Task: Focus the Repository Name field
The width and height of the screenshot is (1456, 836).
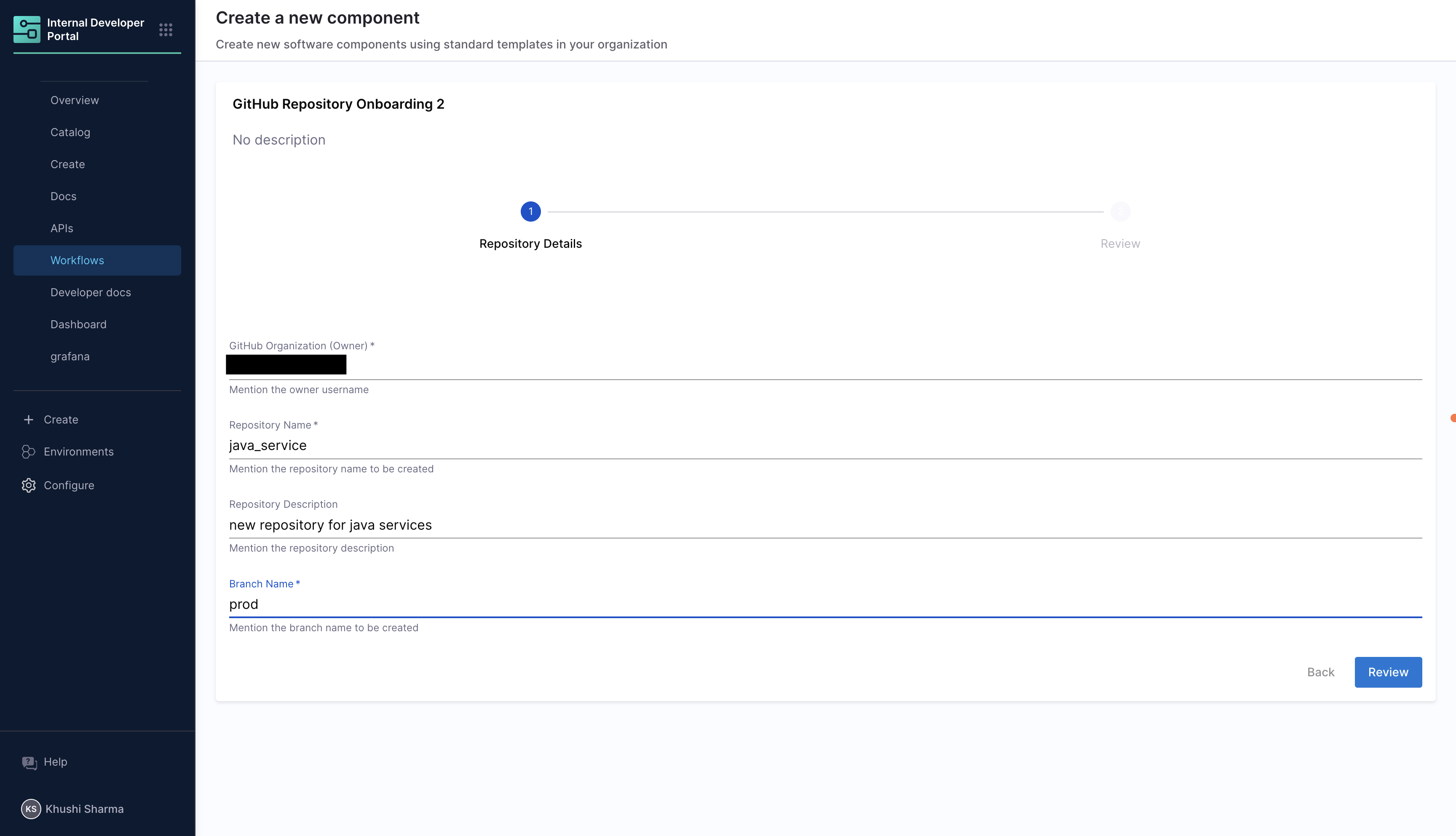Action: (825, 445)
